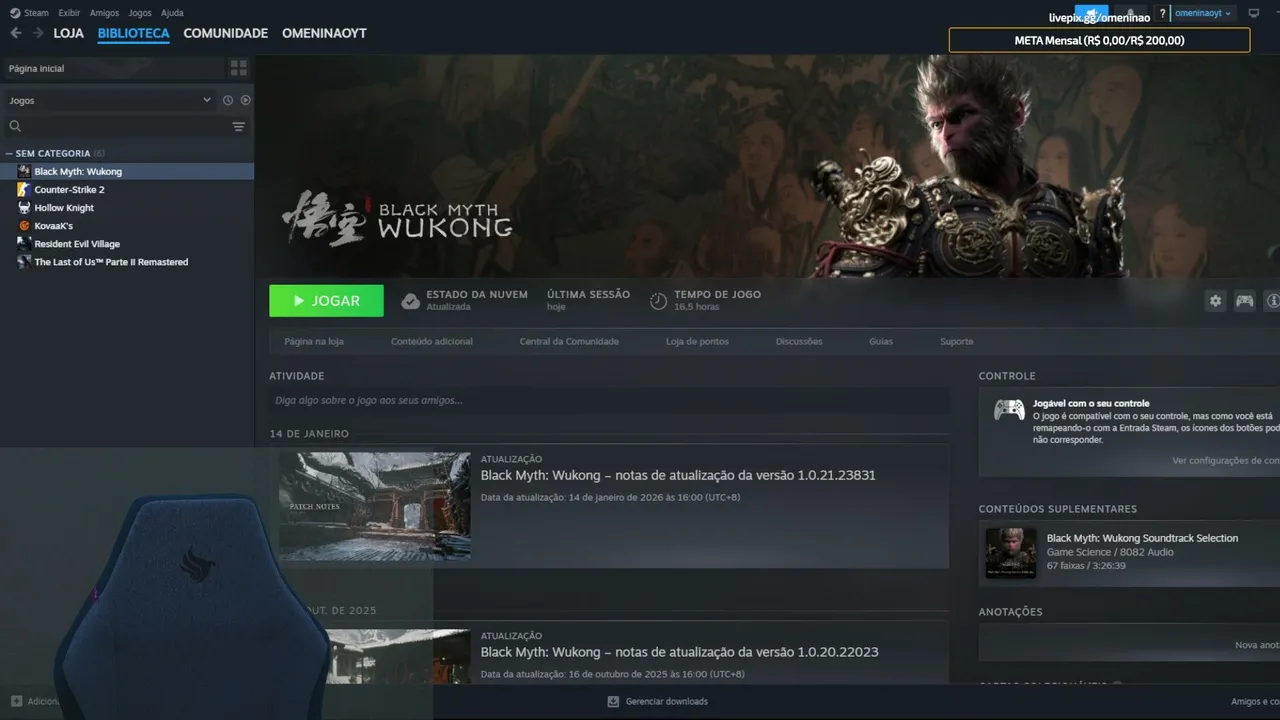Image resolution: width=1280 pixels, height=720 pixels.
Task: Click into the library search field
Action: tap(125, 127)
